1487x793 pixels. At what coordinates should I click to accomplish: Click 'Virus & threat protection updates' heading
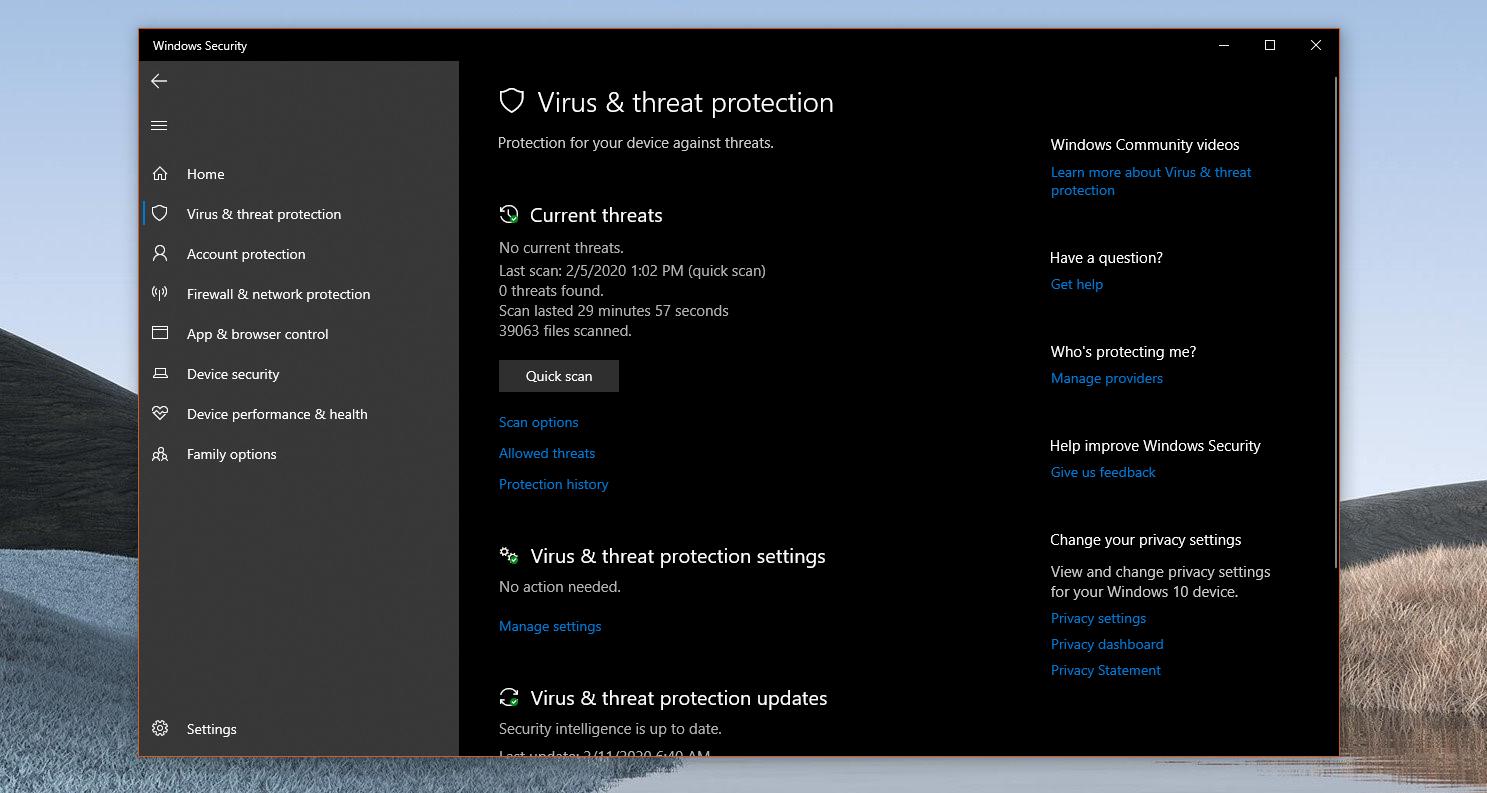tap(679, 698)
